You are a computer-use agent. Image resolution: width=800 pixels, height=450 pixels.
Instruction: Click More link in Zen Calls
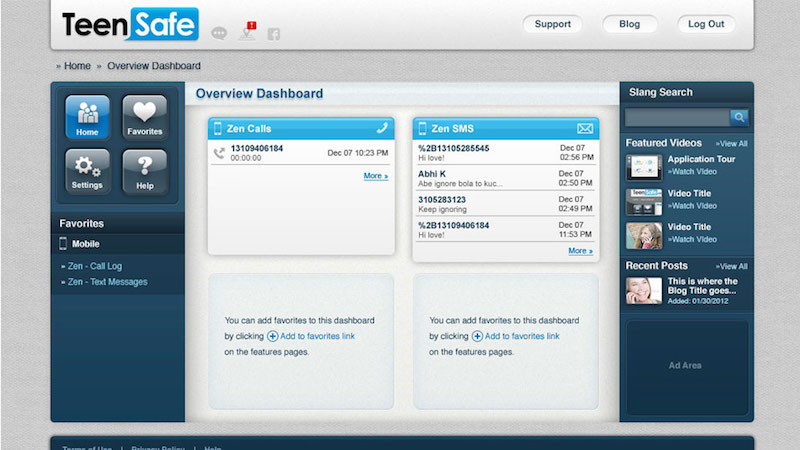[375, 176]
